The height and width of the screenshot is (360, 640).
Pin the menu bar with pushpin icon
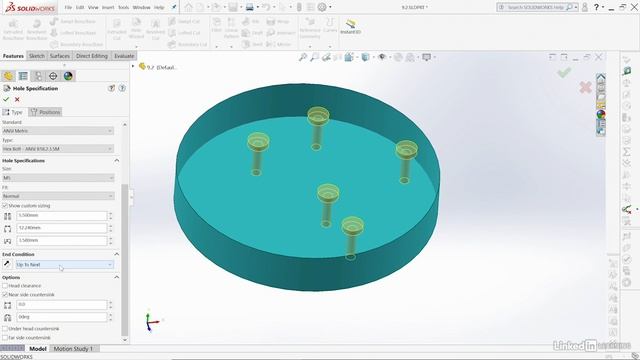click(174, 7)
